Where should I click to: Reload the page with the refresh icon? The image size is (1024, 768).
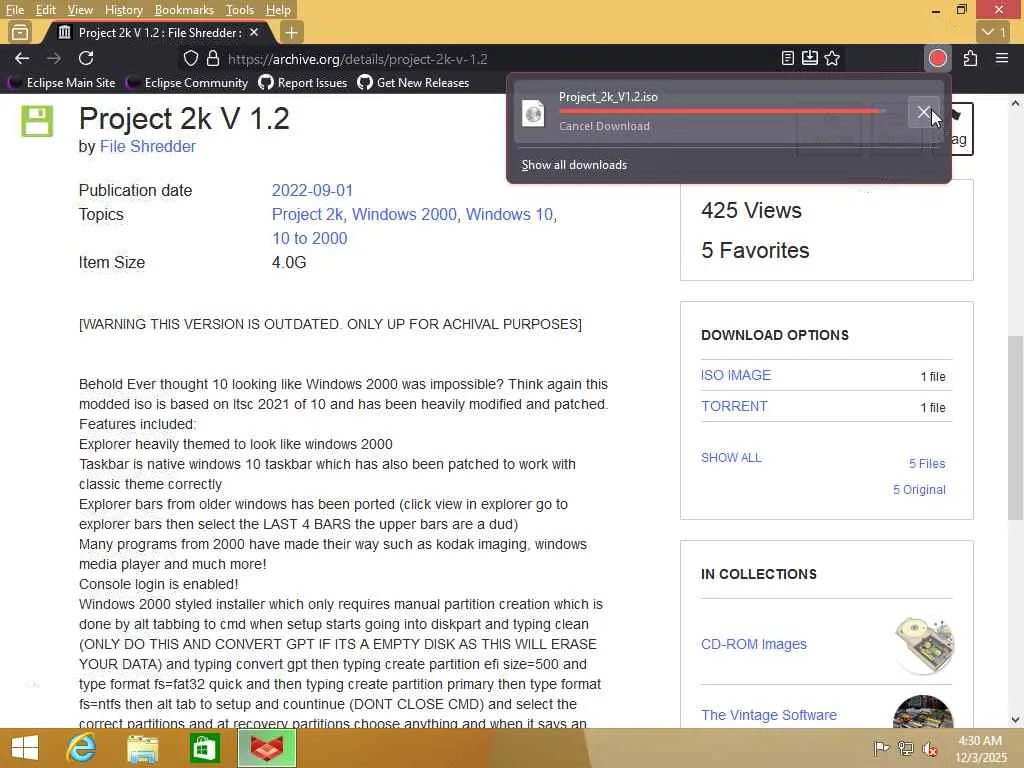point(86,59)
